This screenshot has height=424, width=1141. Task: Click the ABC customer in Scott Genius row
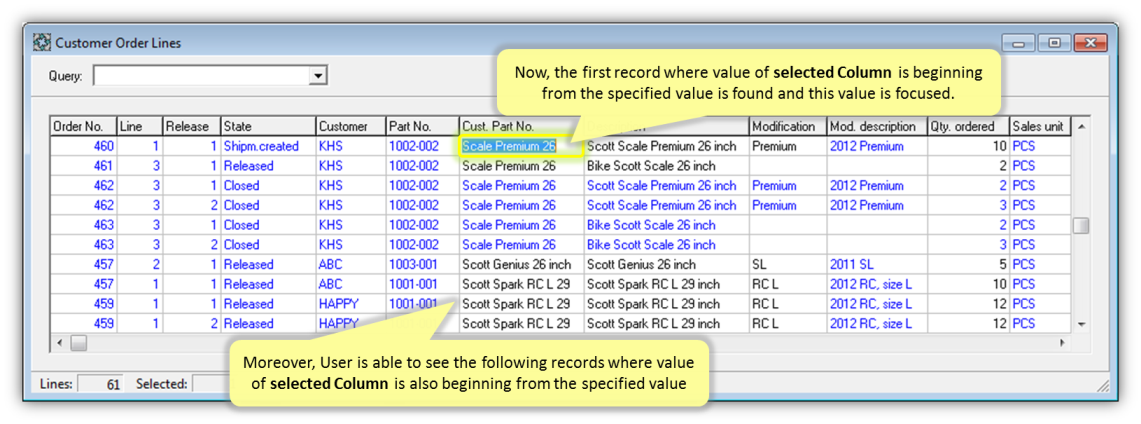click(350, 265)
